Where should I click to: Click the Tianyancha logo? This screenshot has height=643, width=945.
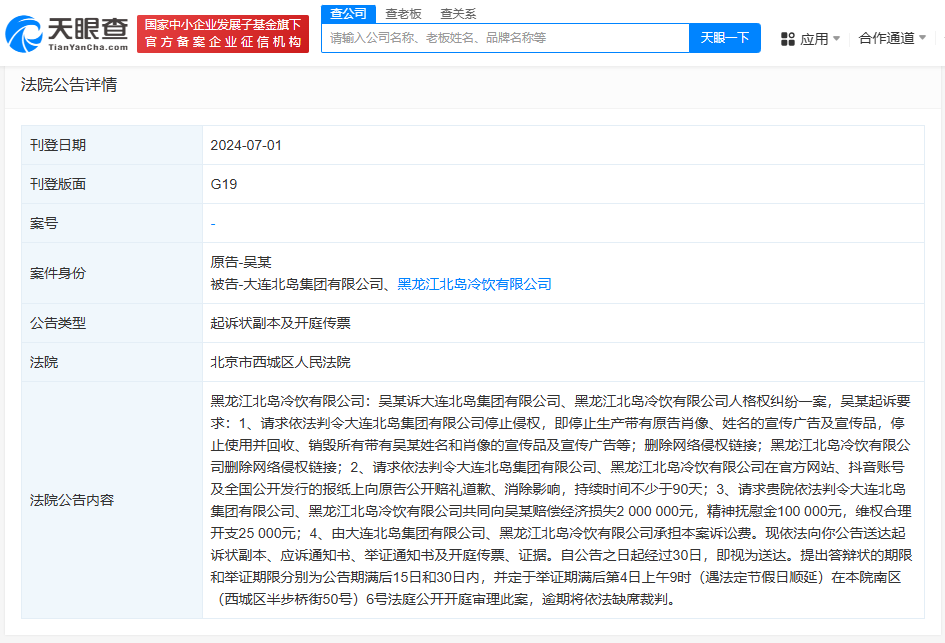pyautogui.click(x=66, y=34)
